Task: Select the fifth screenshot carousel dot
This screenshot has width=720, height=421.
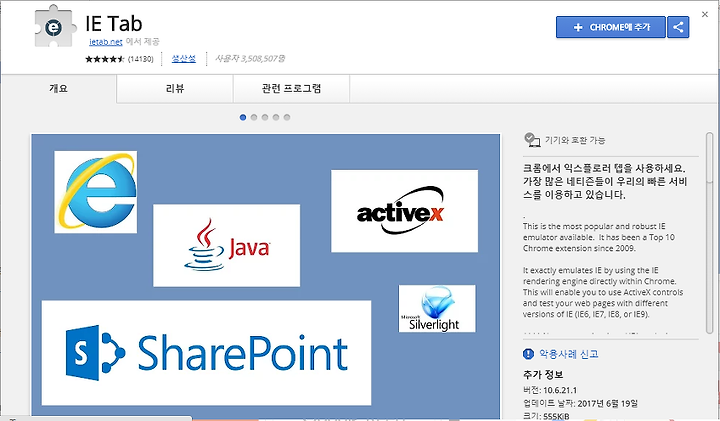Action: tap(287, 118)
